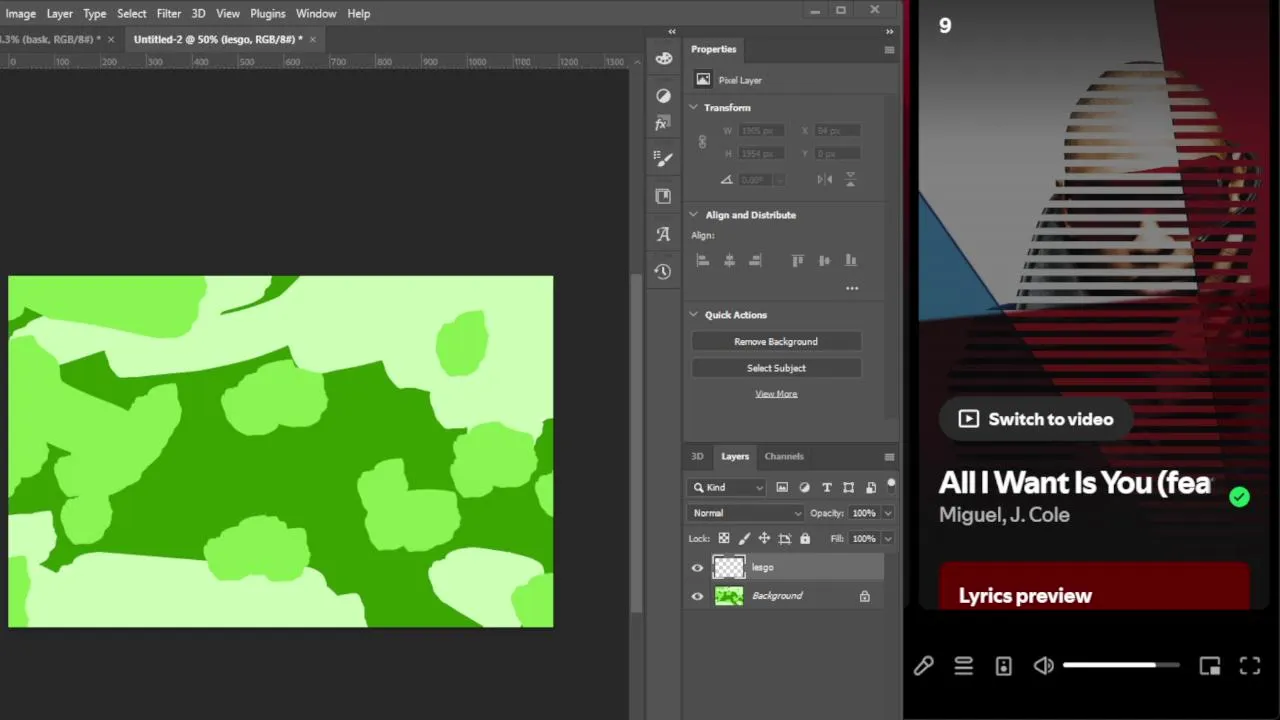
Task: Click Switch to video in Spotify
Action: (1035, 419)
